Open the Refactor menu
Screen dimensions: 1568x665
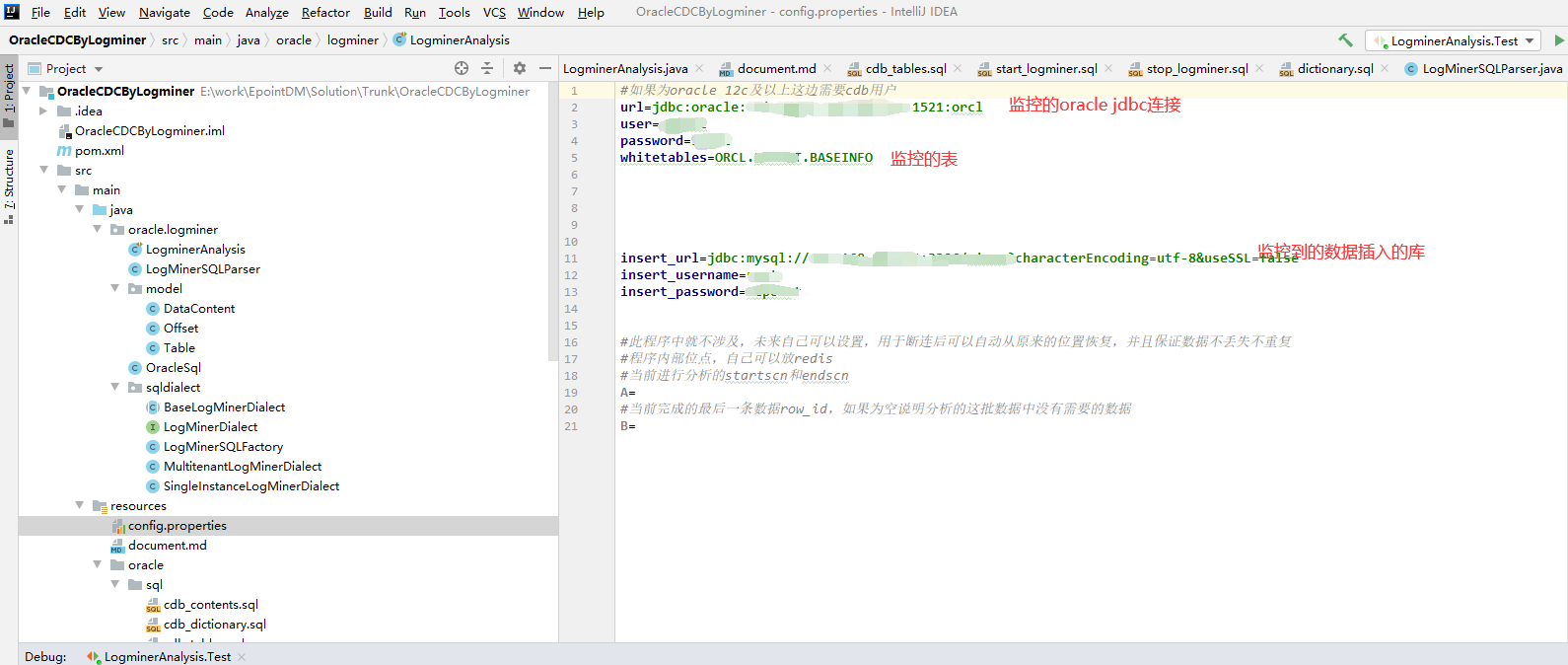325,13
